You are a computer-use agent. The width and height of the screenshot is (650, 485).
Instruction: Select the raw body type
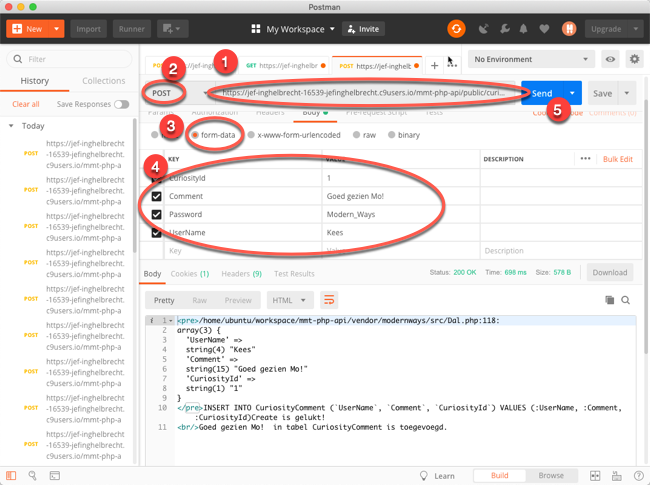click(x=356, y=135)
